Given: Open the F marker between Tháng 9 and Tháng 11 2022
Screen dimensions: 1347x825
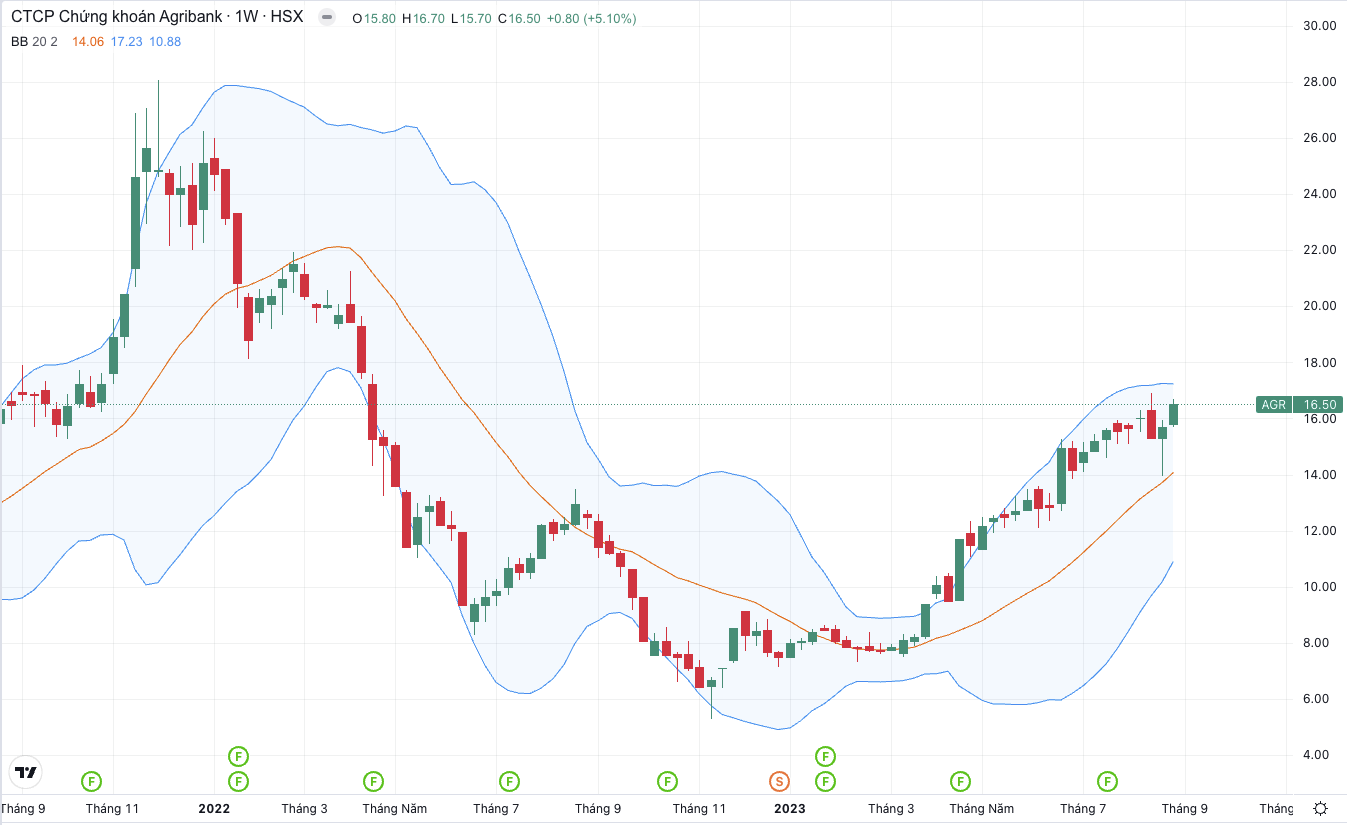Looking at the screenshot, I should pos(667,780).
